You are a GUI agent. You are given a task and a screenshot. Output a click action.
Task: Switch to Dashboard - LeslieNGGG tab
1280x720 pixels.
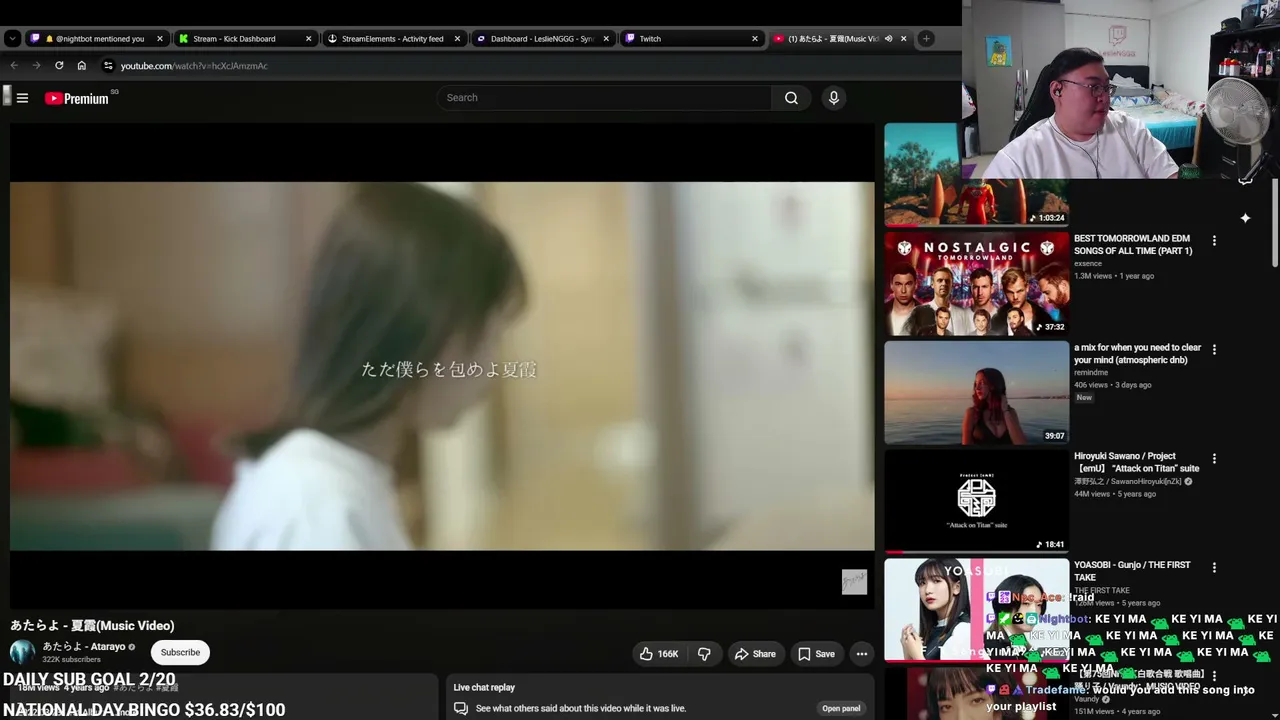[541, 39]
